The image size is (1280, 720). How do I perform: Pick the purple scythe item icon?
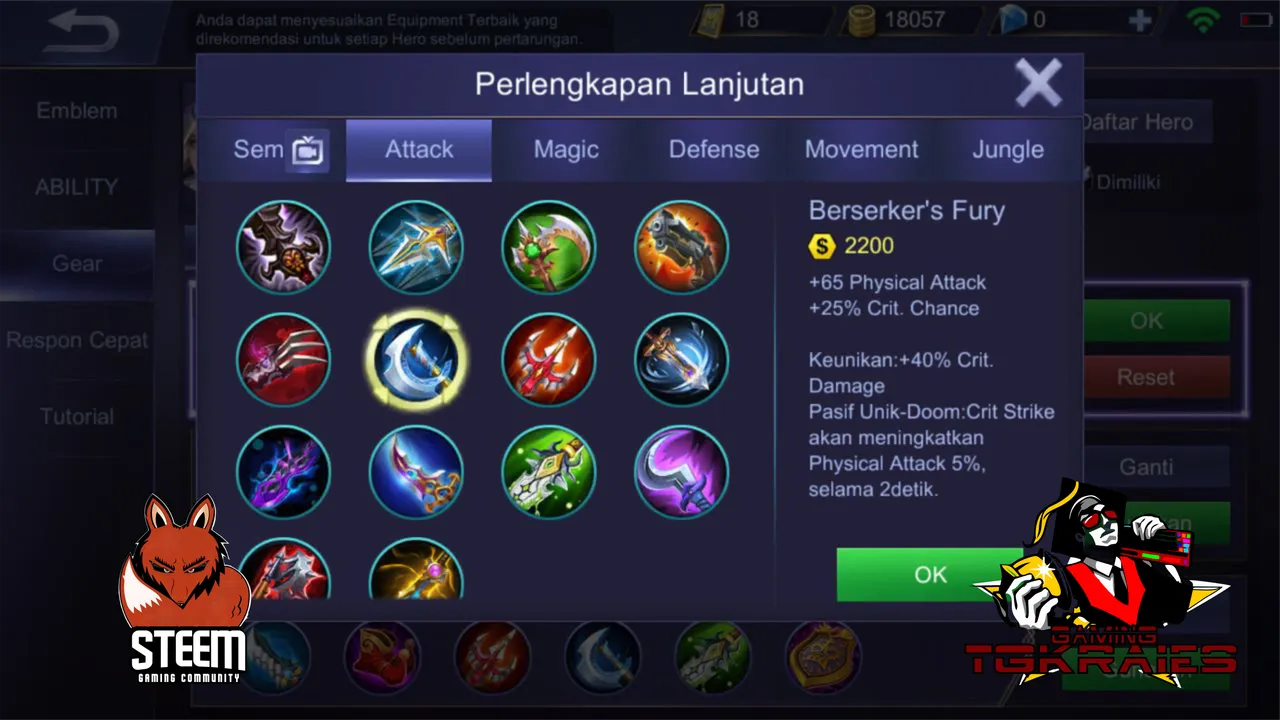pyautogui.click(x=682, y=472)
